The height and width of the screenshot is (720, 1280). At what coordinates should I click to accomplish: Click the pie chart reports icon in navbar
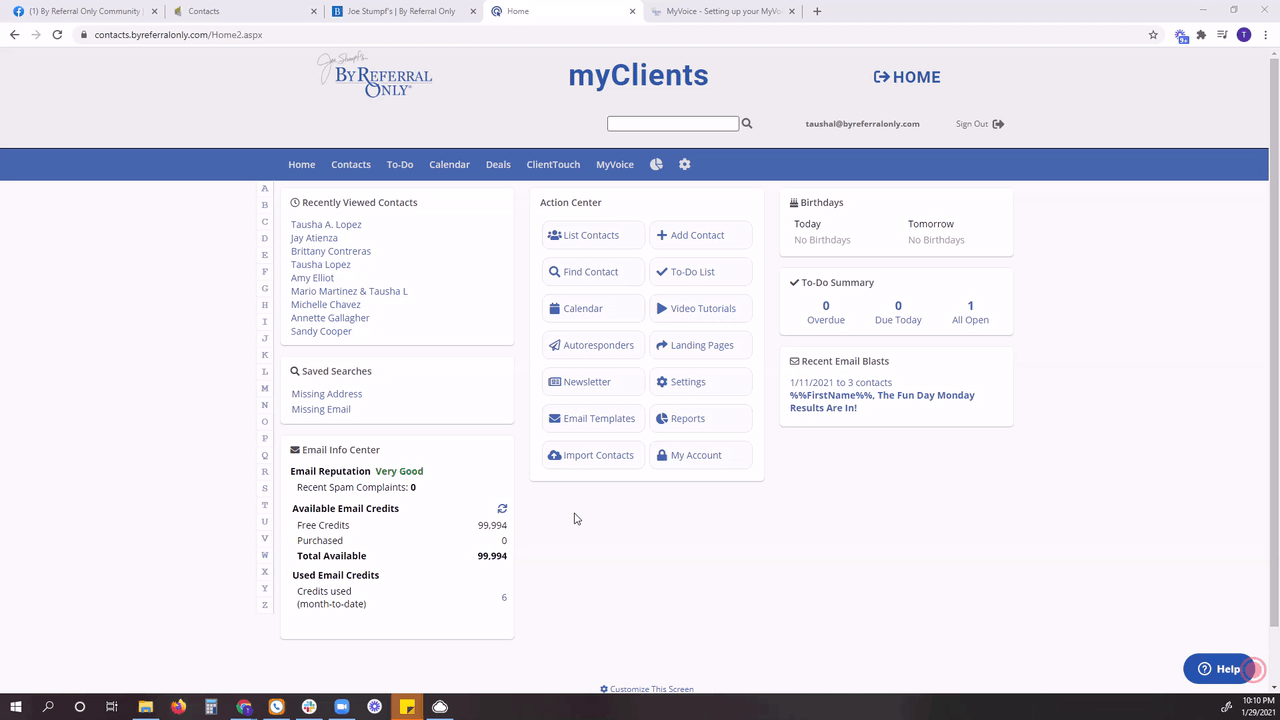click(656, 164)
